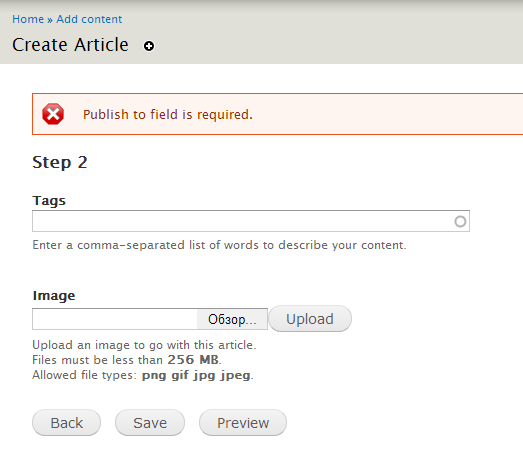Click the Обзор browse button
Viewport: 523px width, 463px height.
pos(232,319)
